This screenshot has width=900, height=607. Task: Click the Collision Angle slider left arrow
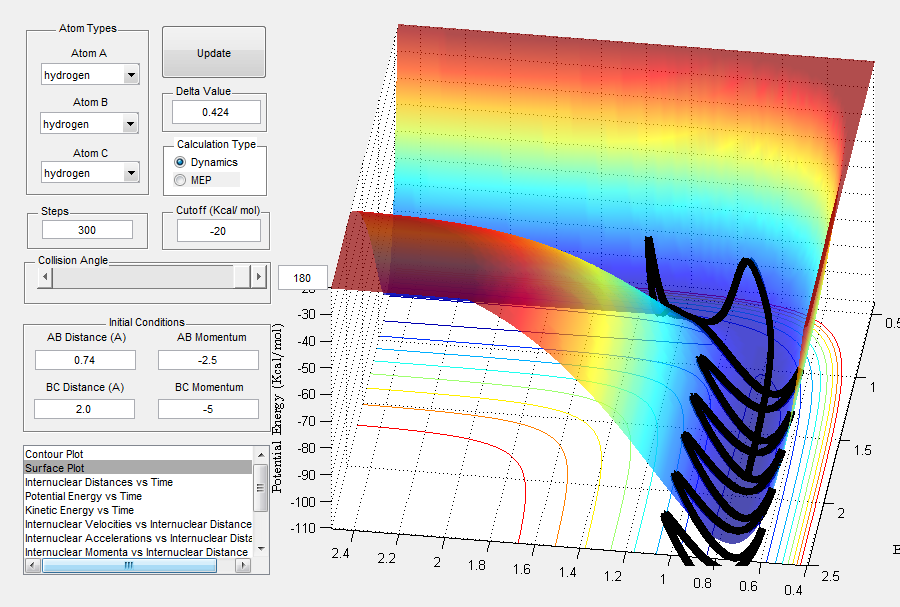[45, 277]
